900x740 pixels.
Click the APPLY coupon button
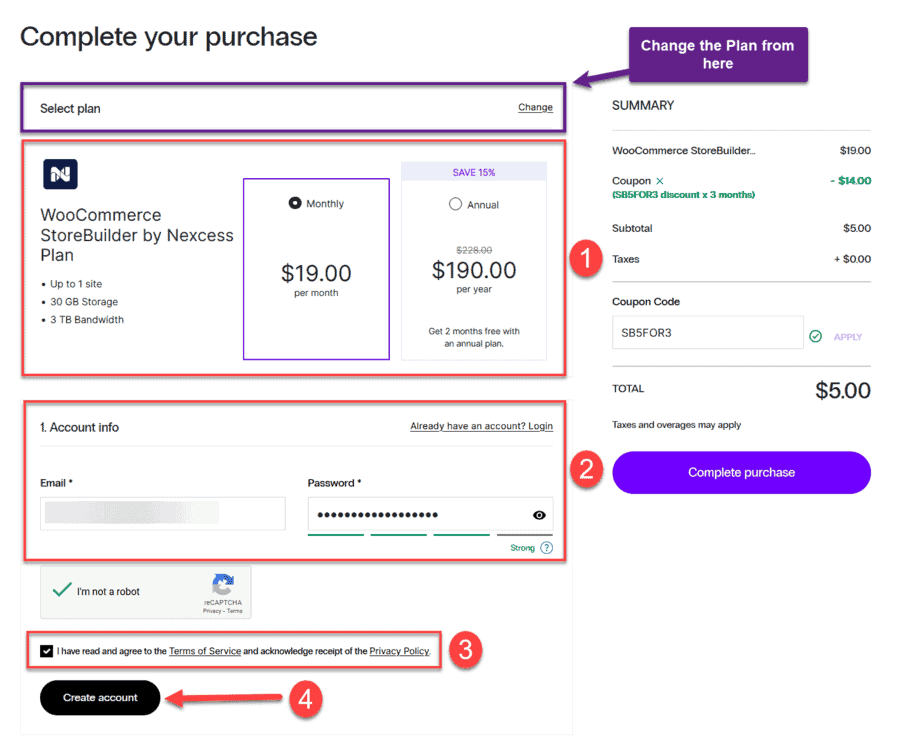848,337
